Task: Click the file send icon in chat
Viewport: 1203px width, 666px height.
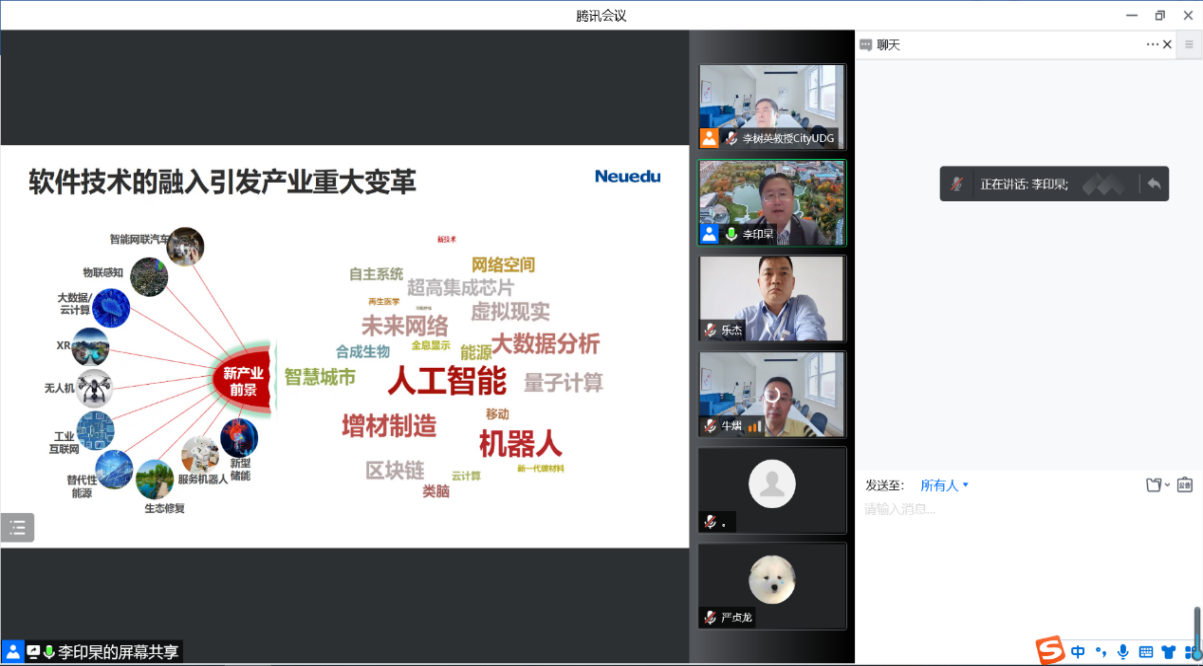Action: coord(1153,486)
